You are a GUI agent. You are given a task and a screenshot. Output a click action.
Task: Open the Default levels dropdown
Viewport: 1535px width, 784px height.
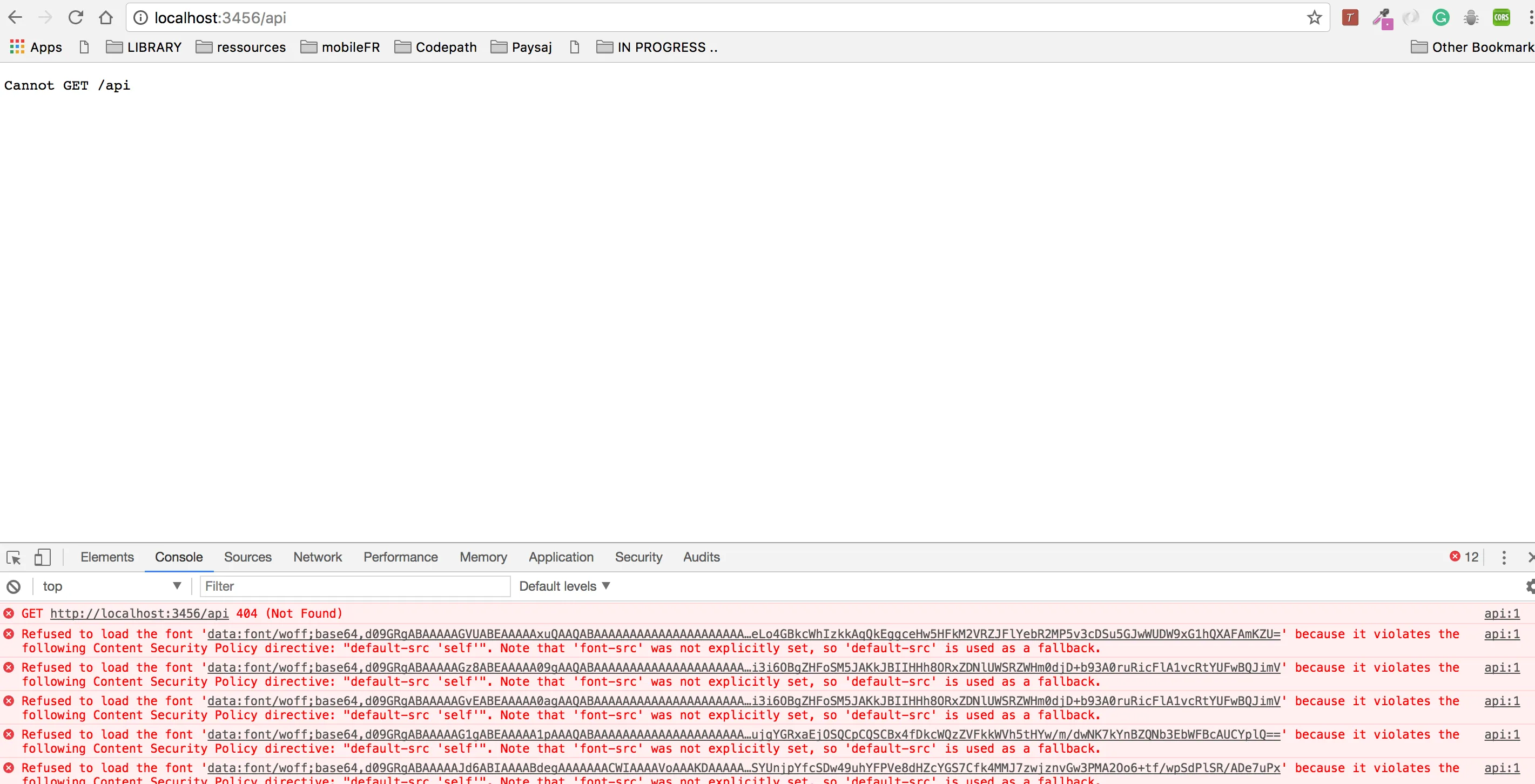564,586
